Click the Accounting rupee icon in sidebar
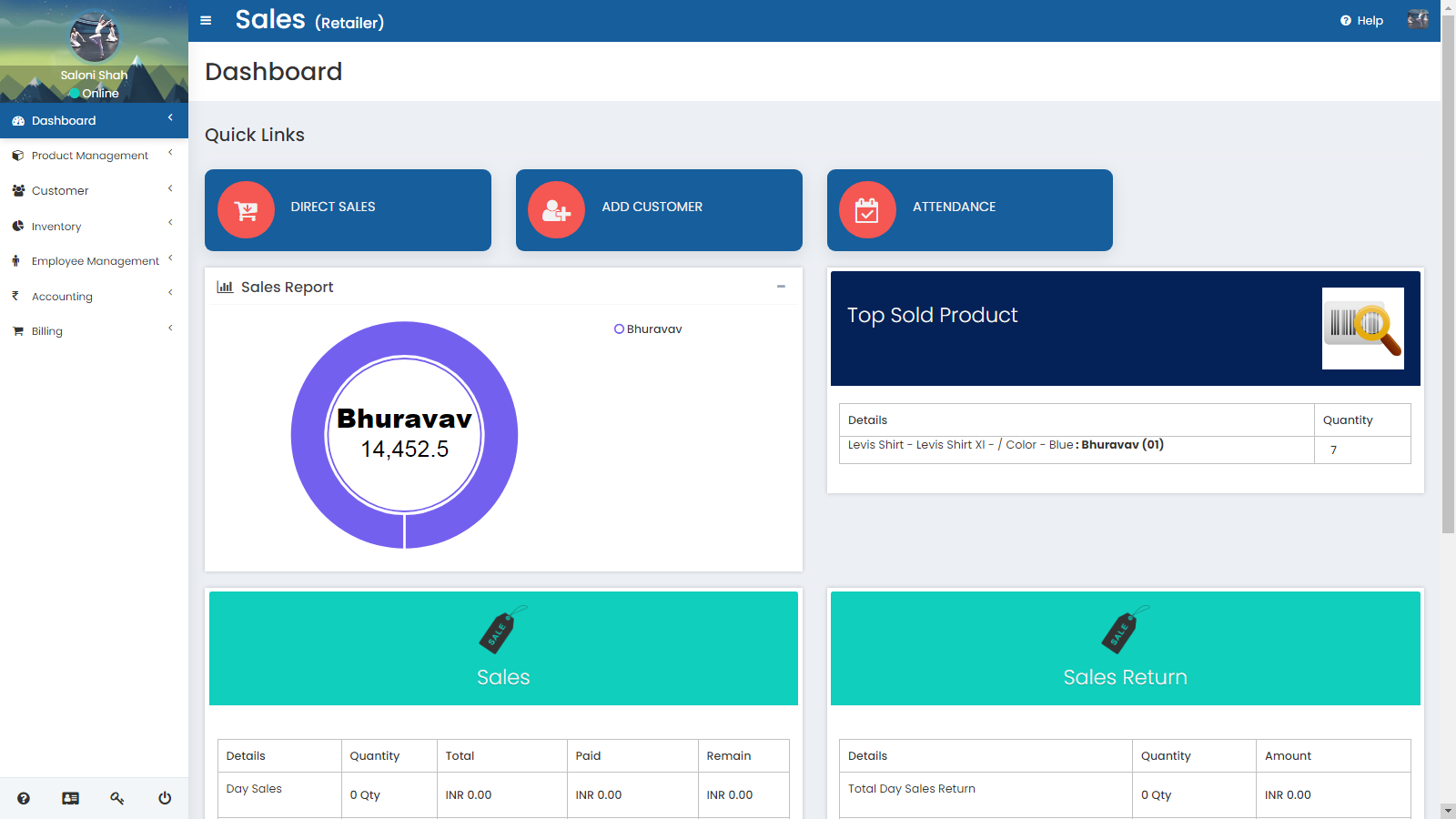The height and width of the screenshot is (819, 1456). [16, 295]
